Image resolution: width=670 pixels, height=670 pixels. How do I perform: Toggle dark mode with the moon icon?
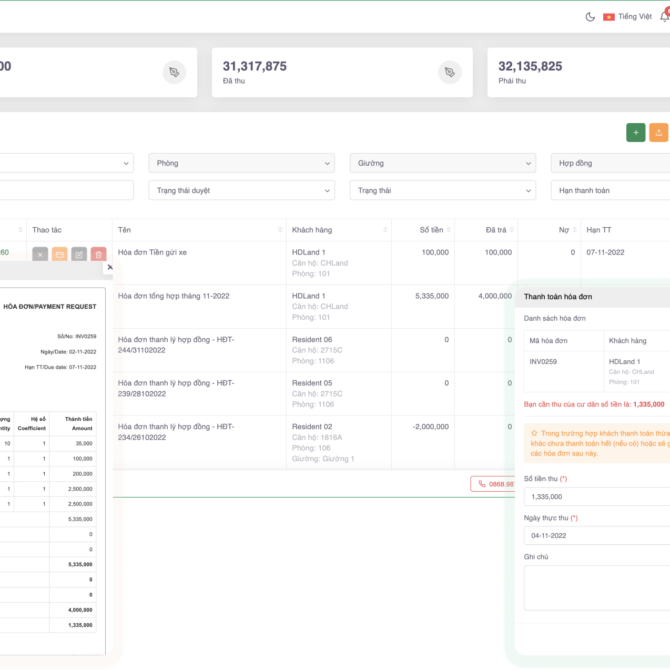590,17
